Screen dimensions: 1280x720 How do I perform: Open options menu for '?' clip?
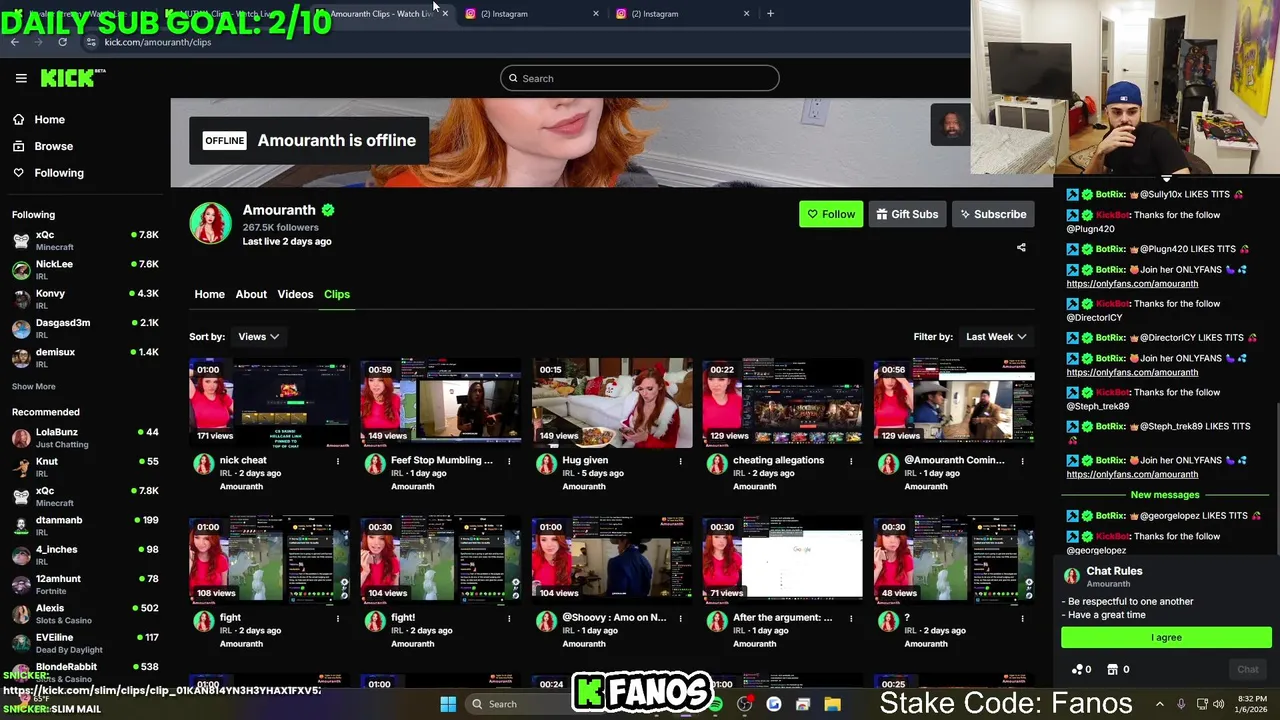1022,618
